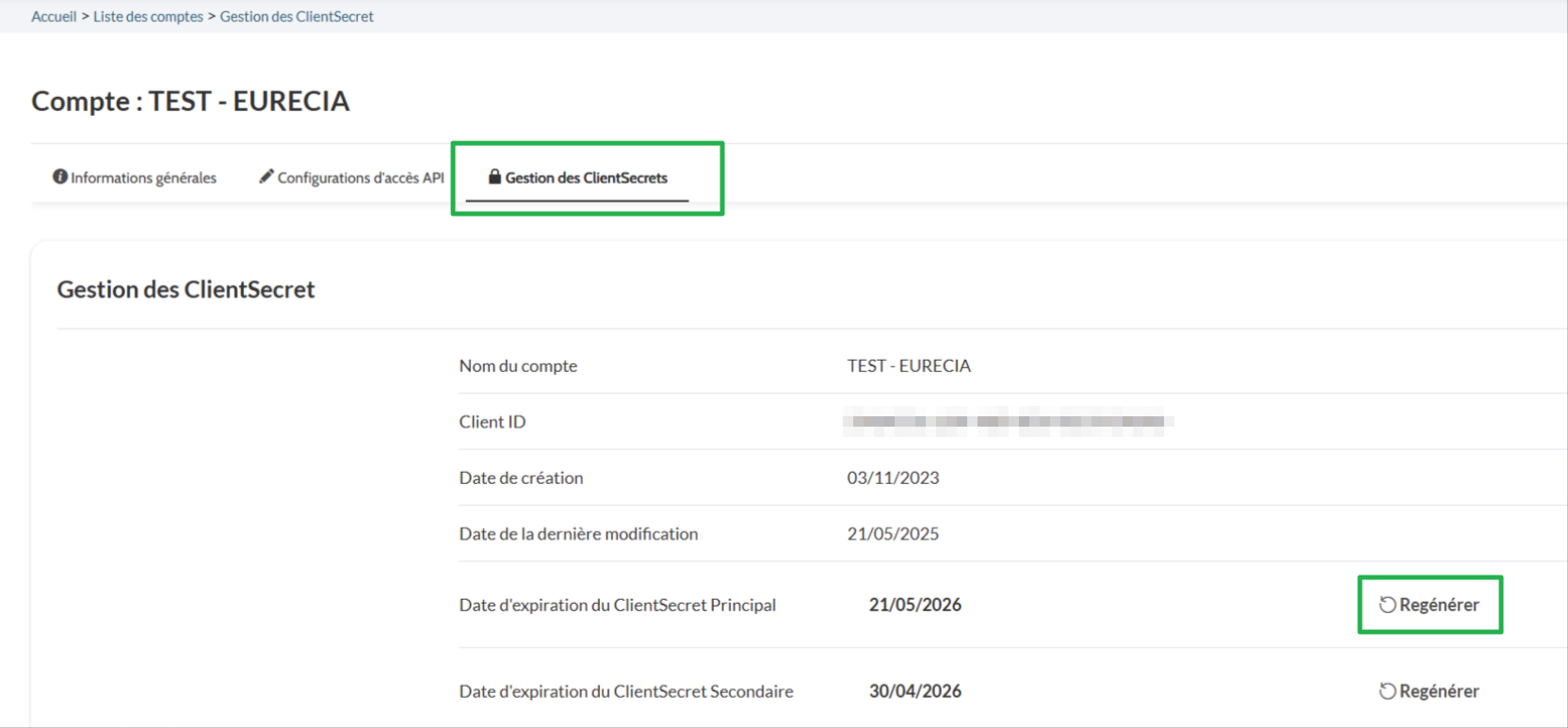Open the Liste des comptes breadcrumb link
Screen dimensions: 1568x728
148,16
